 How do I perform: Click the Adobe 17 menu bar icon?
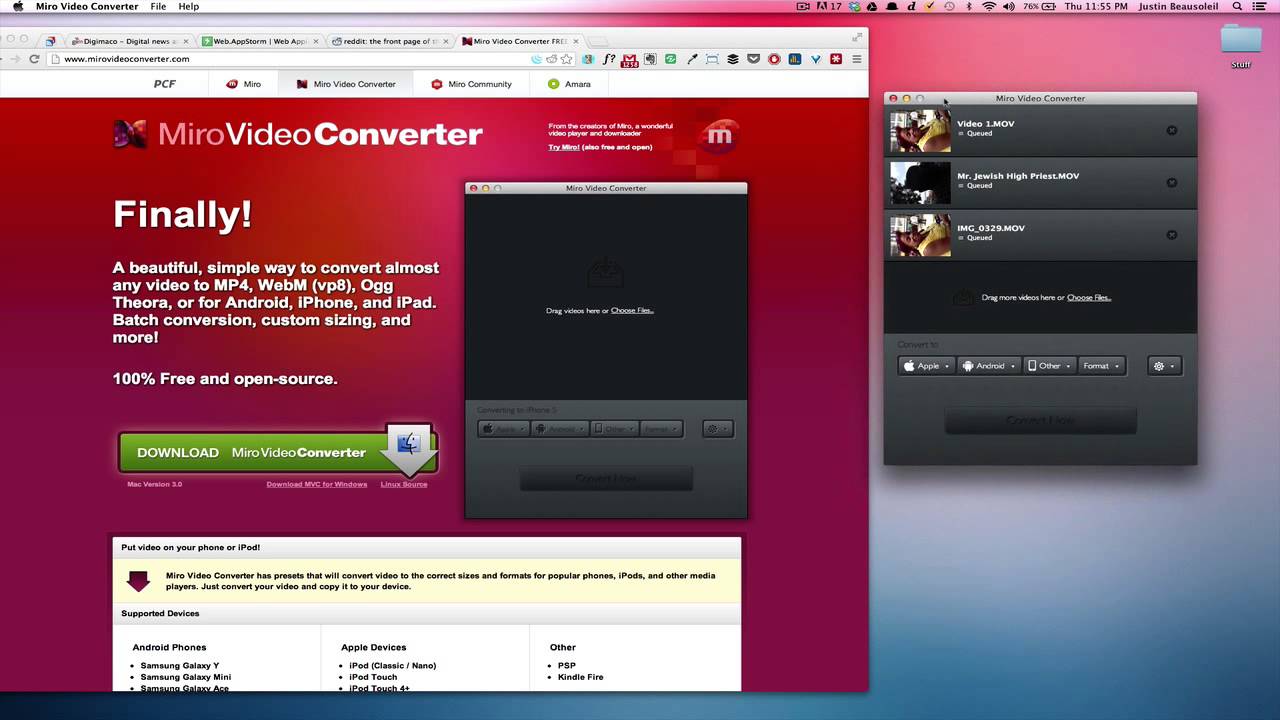(x=830, y=6)
